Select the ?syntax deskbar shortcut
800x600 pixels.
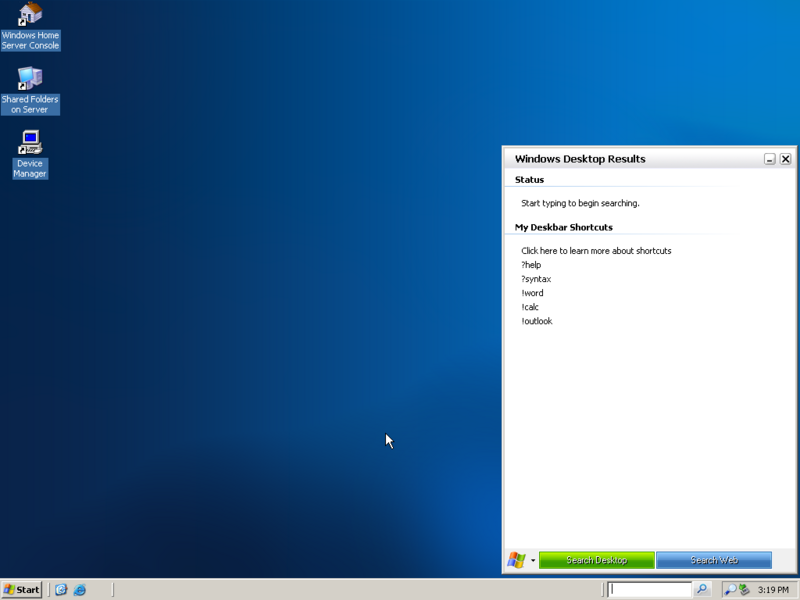click(x=536, y=279)
